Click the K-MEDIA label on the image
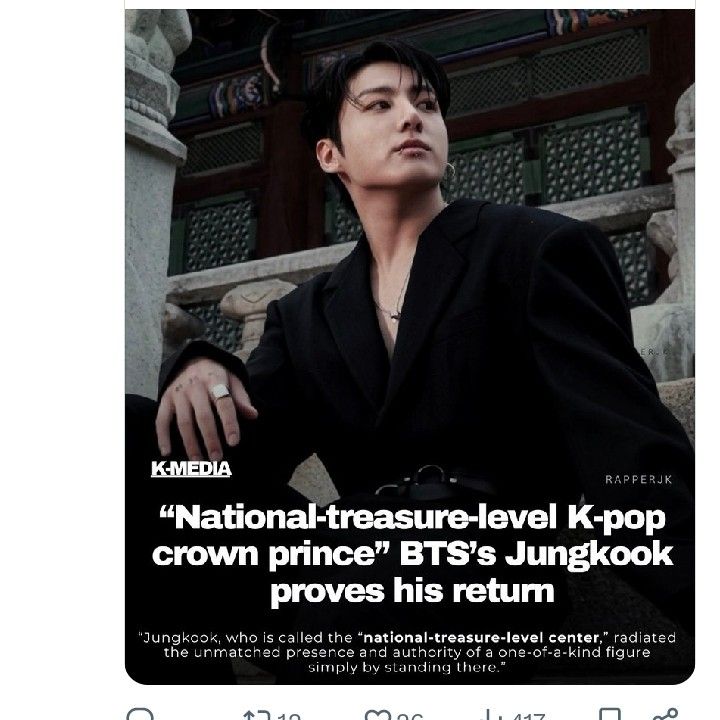 coord(191,468)
